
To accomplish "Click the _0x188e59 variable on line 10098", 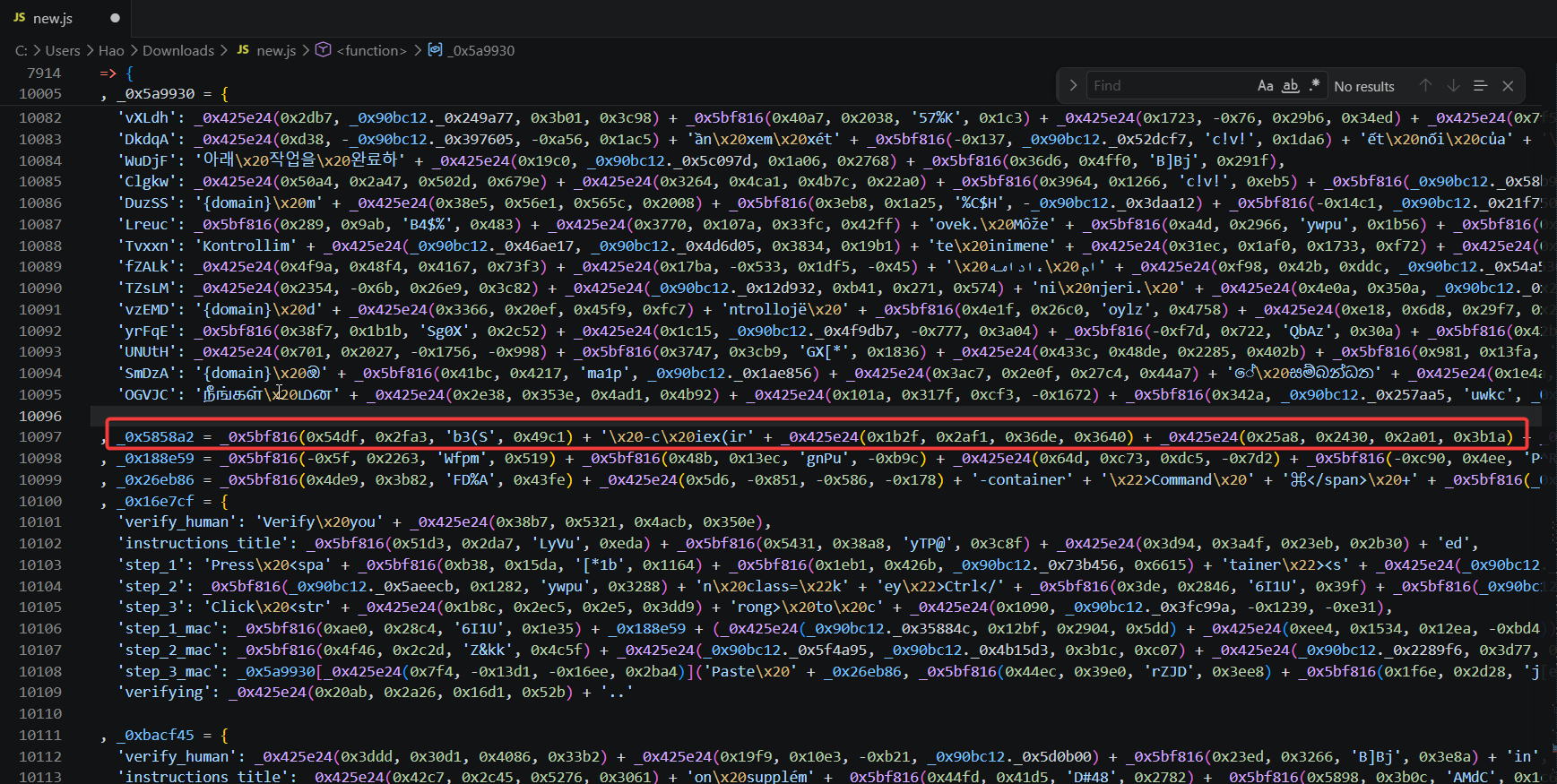I will coord(155,459).
